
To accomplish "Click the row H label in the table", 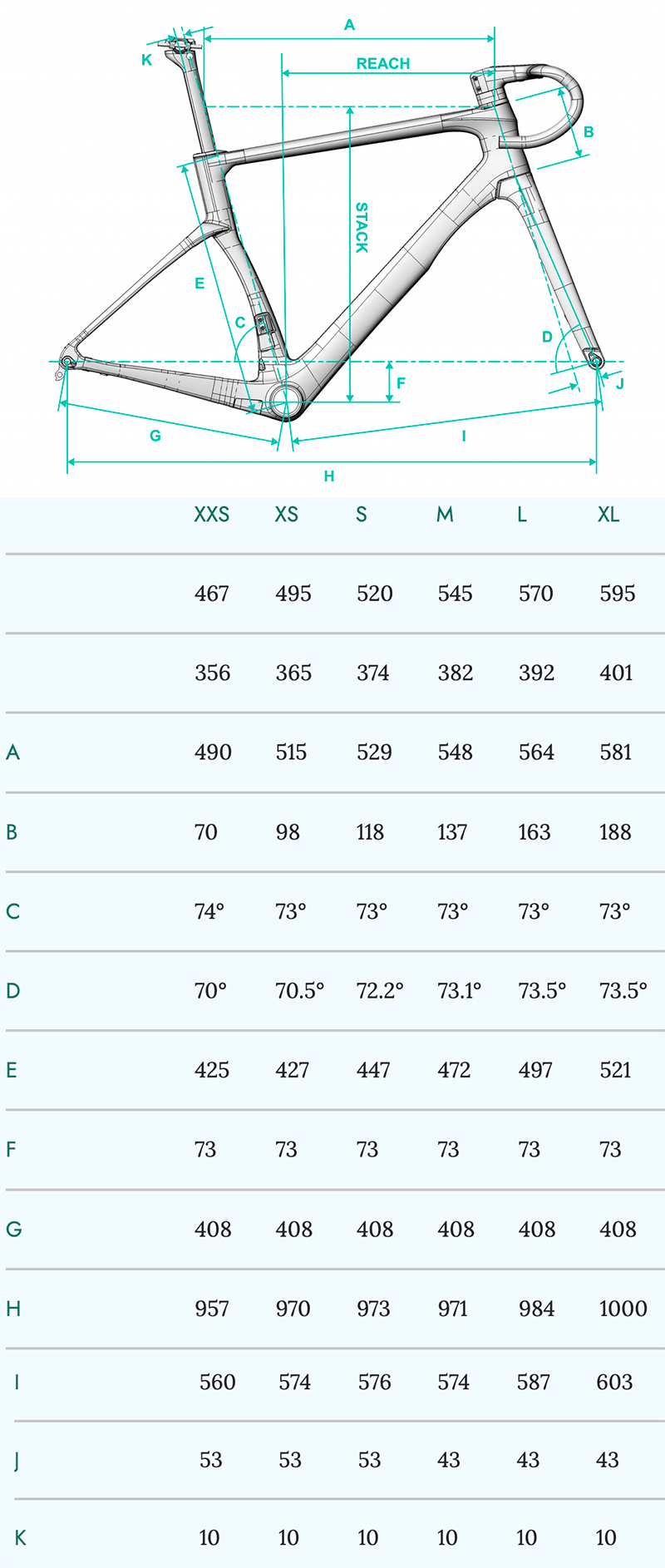I will coord(13,1309).
